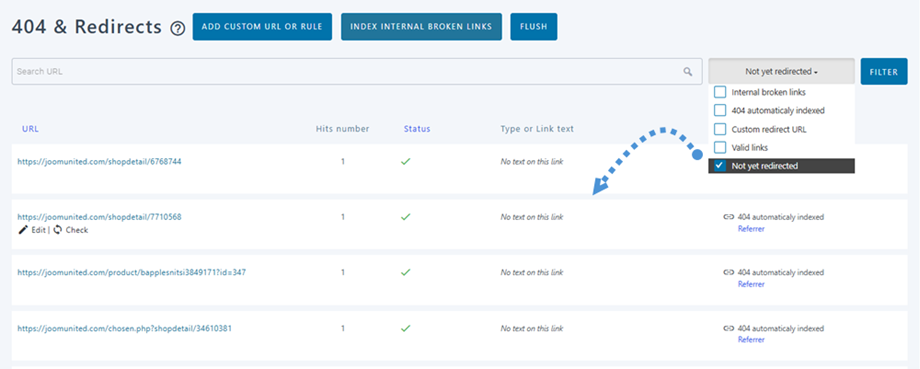Sort by the Status column header
This screenshot has width=920, height=369.
coord(417,129)
